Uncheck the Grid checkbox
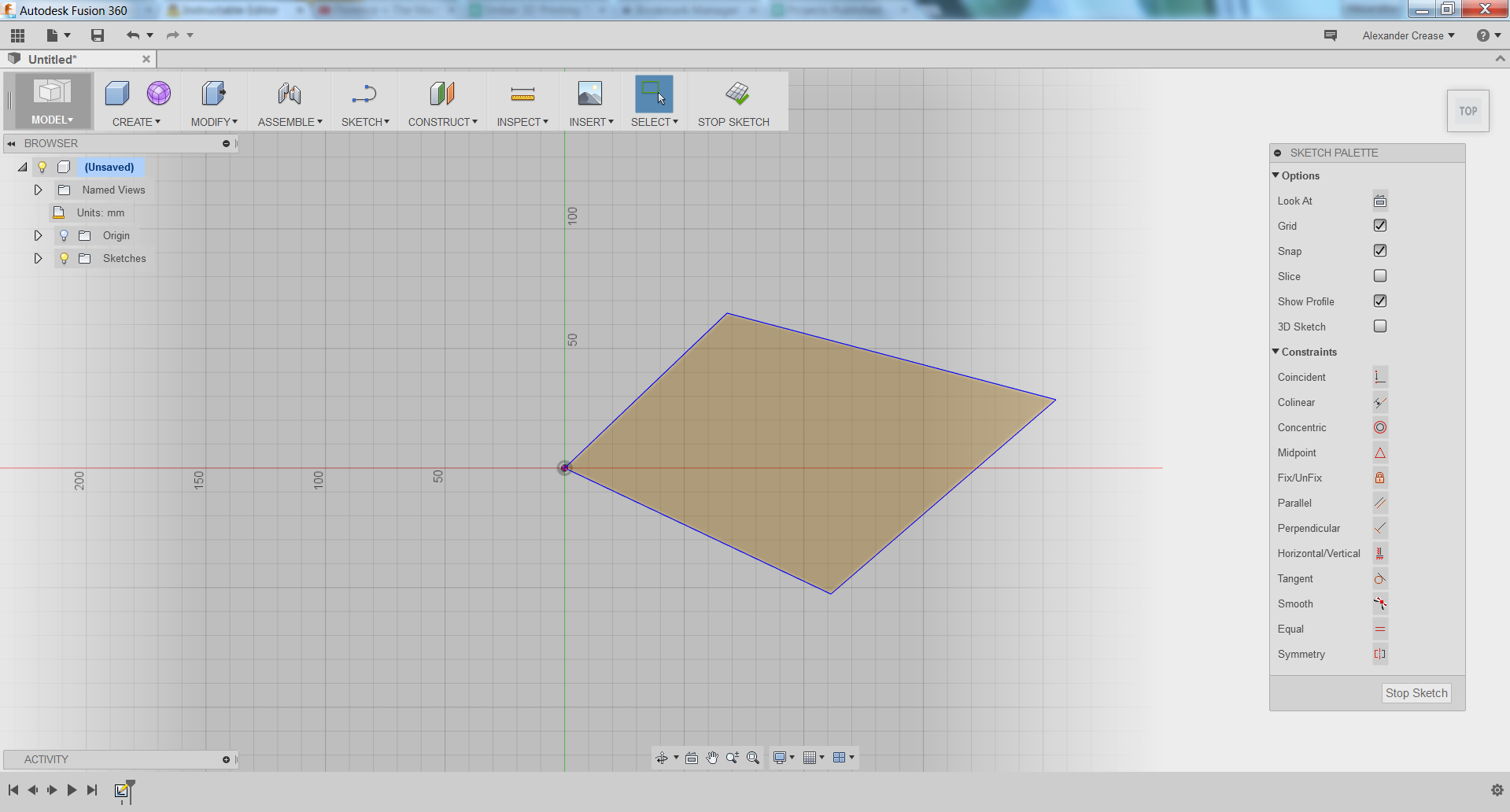Screen dimensions: 1510x812 tap(1380, 226)
